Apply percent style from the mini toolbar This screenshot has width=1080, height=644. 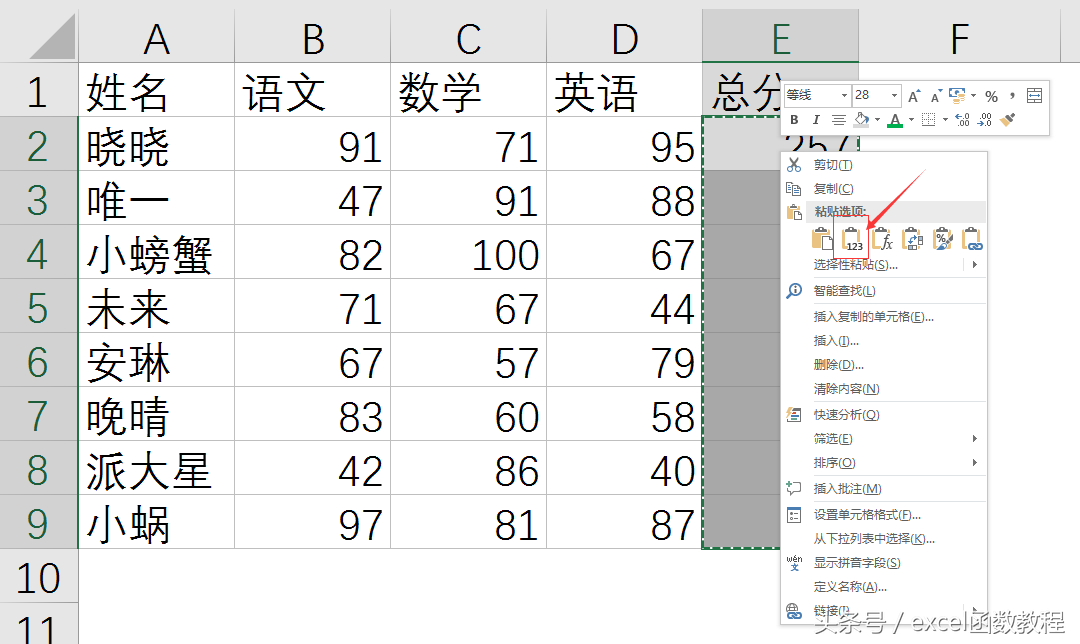coord(991,96)
